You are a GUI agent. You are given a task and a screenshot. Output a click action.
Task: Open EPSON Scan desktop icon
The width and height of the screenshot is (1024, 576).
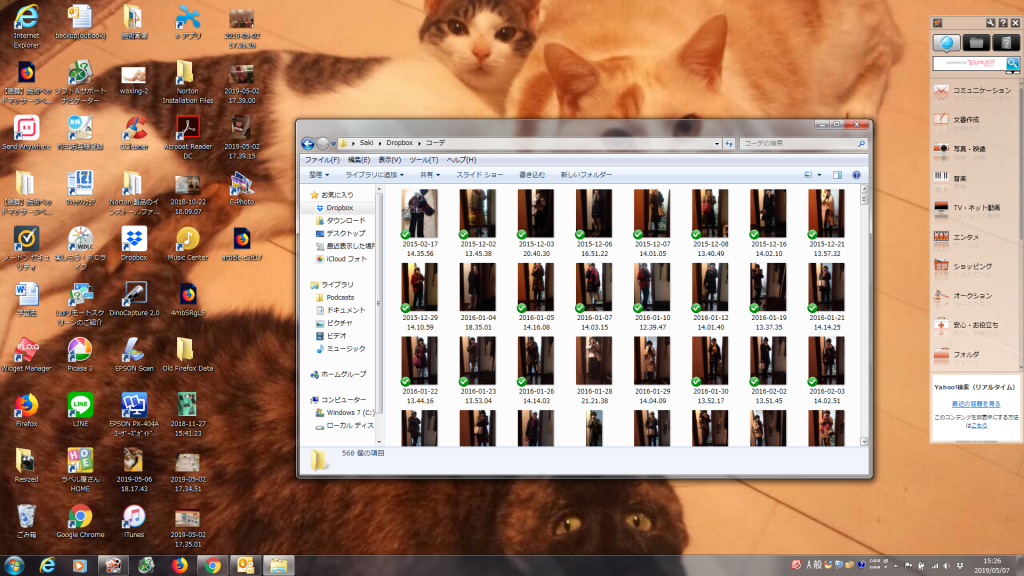click(134, 353)
